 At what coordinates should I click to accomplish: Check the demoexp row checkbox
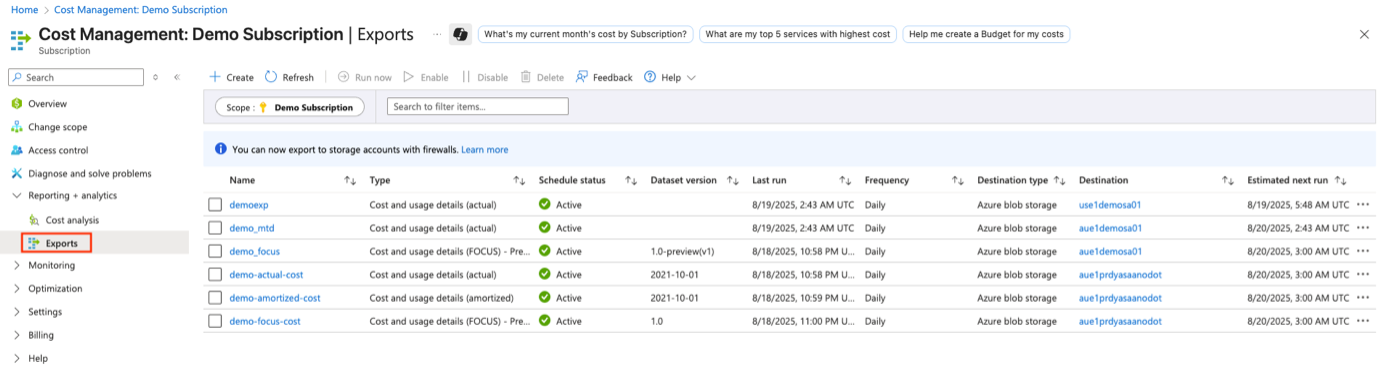tap(215, 204)
